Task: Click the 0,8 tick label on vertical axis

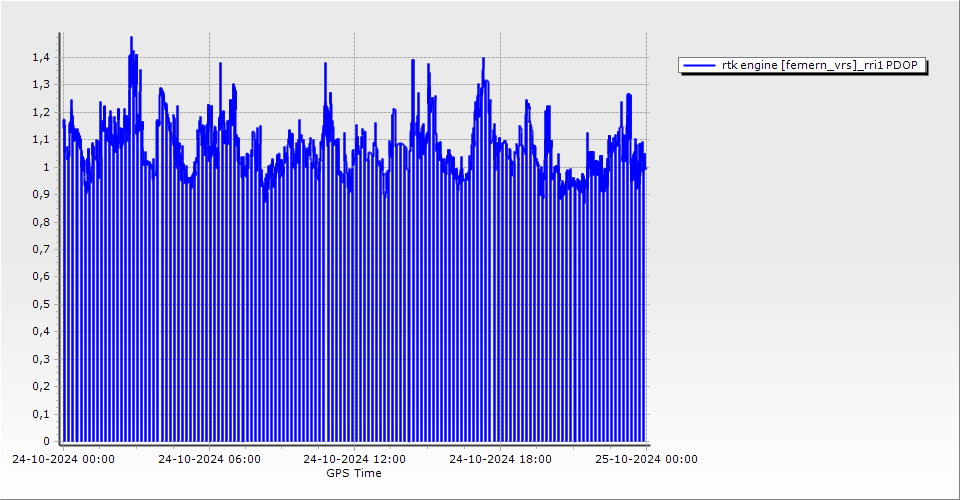Action: pyautogui.click(x=39, y=222)
